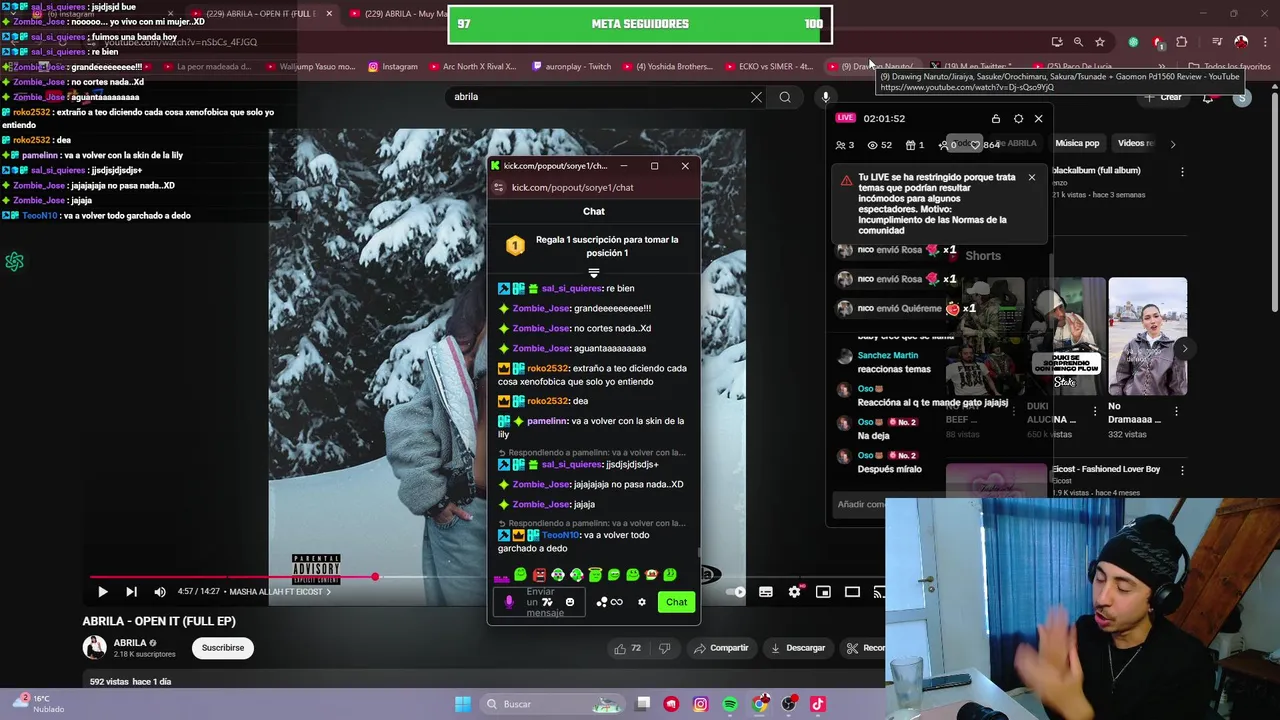This screenshot has width=1280, height=720.
Task: Like the ABRILA video
Action: point(628,648)
